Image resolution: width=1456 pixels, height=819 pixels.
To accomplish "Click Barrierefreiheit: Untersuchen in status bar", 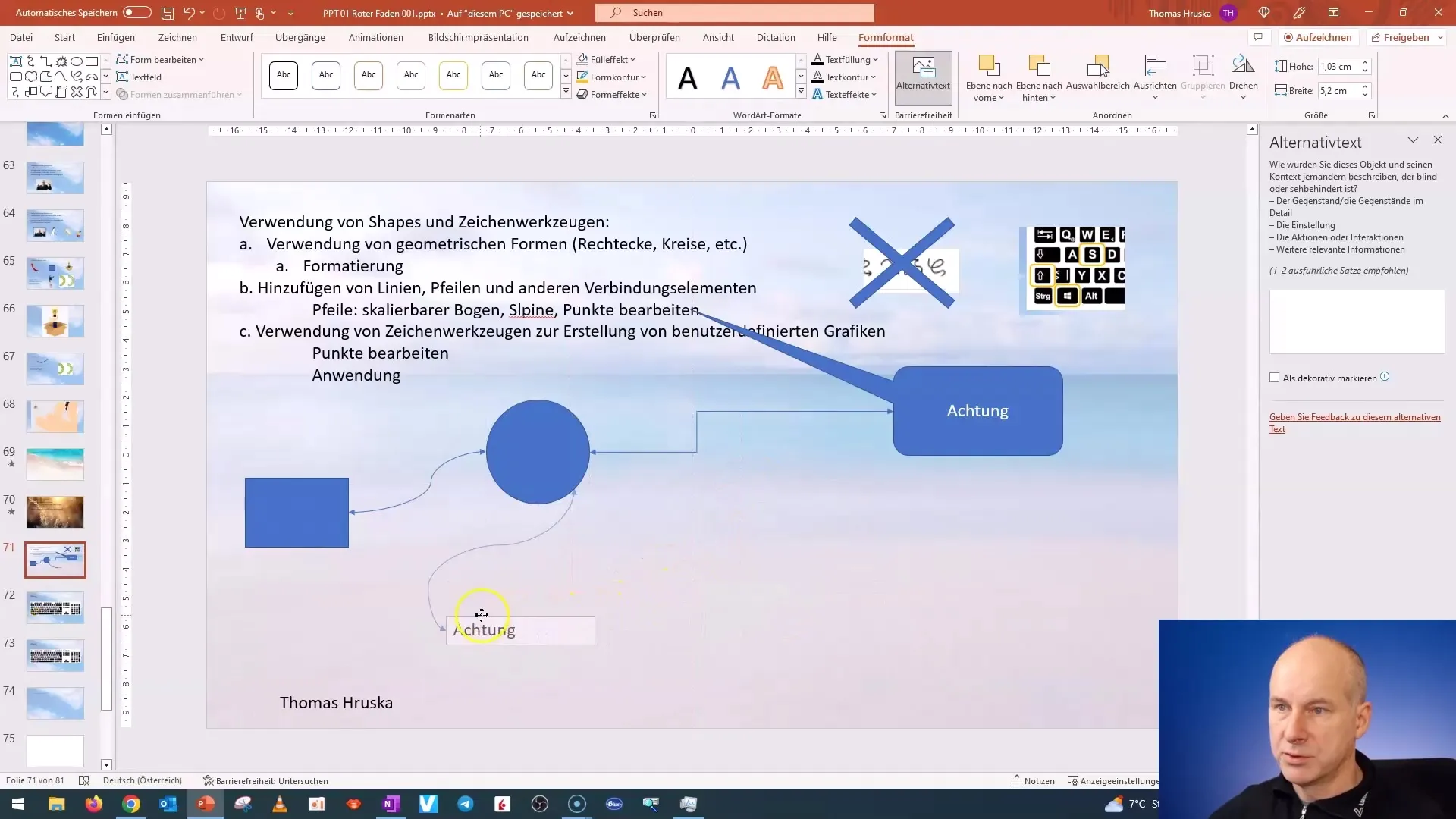I will click(265, 781).
